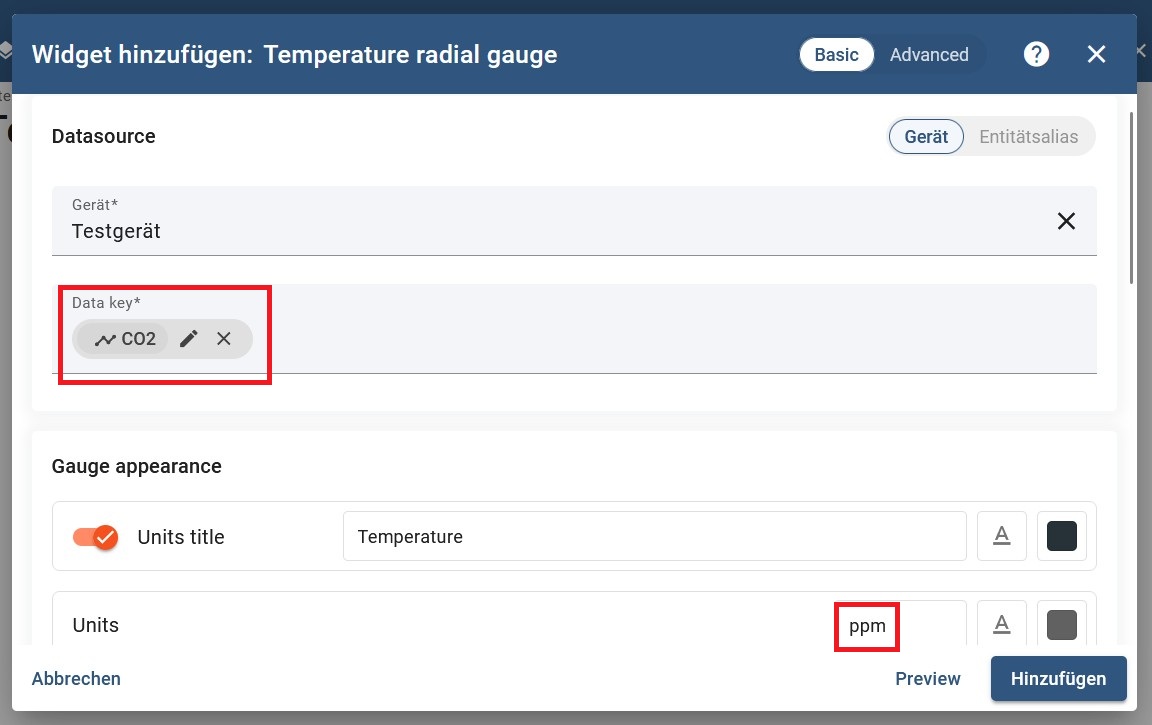Screen dimensions: 1152x725
Task: Open the help question mark icon
Action: click(x=1037, y=54)
